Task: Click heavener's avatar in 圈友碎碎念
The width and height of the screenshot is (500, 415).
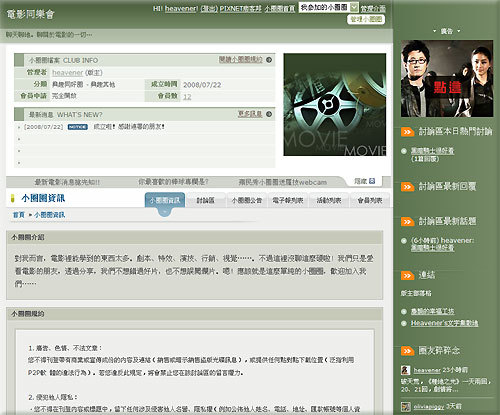Action: click(x=406, y=370)
